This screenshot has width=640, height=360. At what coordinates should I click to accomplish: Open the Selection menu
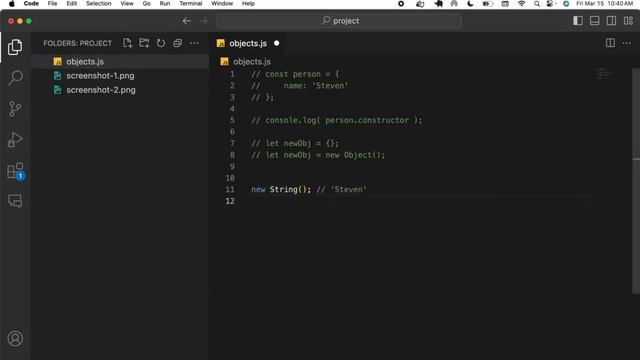[98, 4]
